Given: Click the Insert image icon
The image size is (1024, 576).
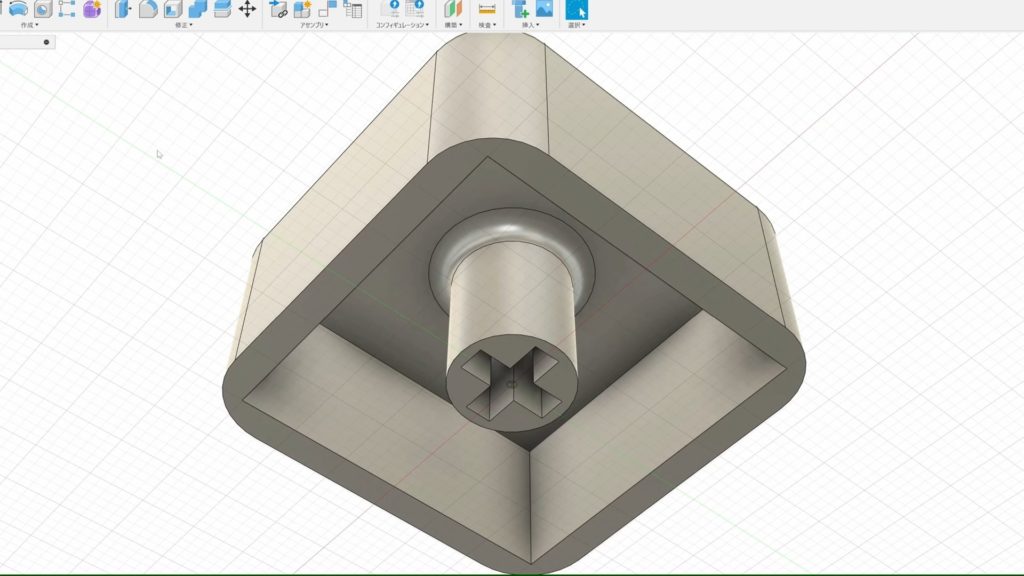Looking at the screenshot, I should click(544, 10).
